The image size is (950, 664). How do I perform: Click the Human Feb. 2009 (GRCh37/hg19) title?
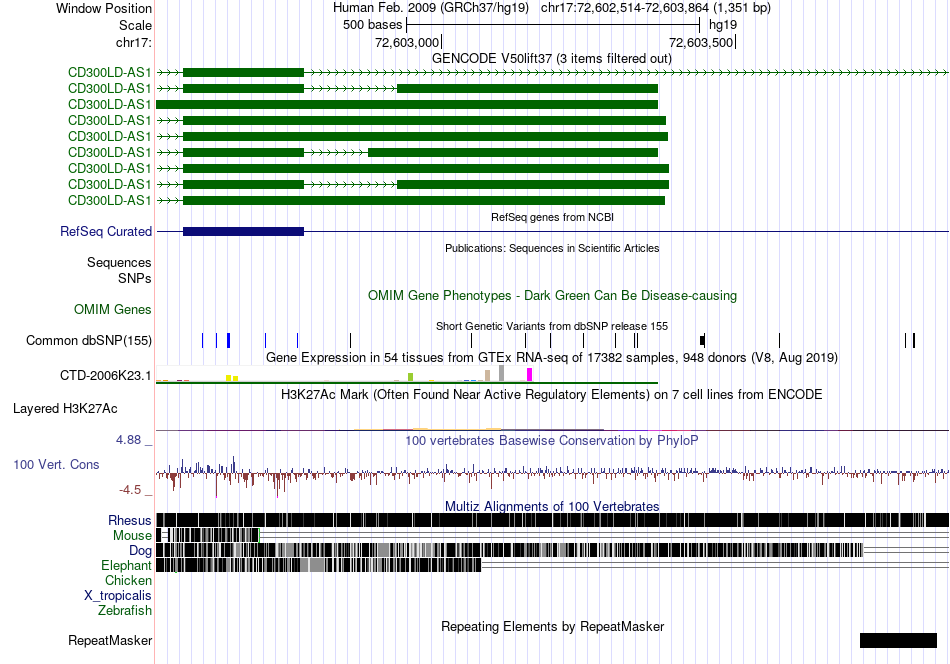(431, 8)
